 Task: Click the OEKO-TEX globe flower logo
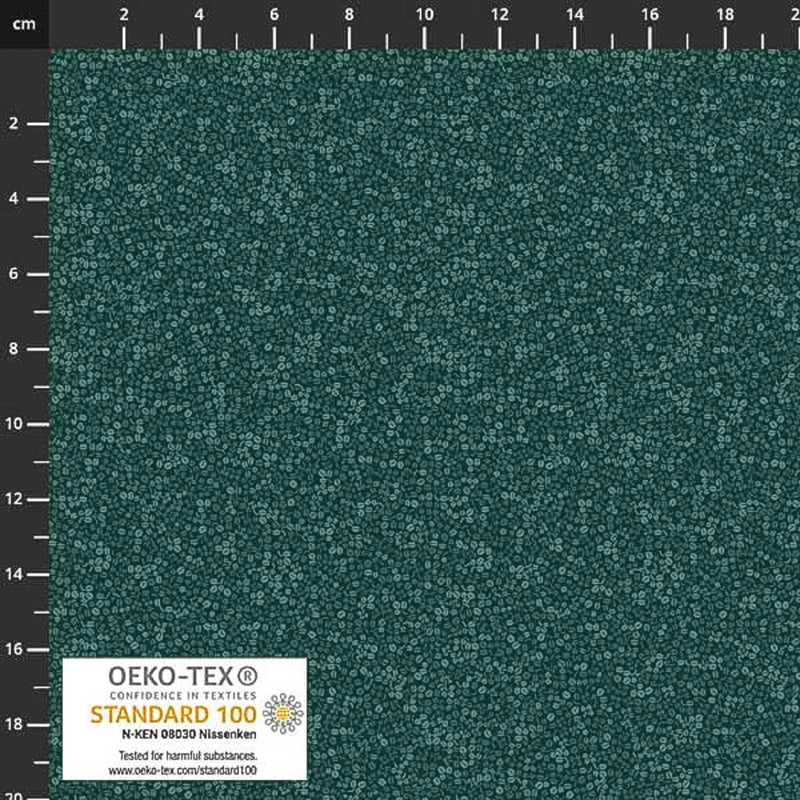[283, 713]
